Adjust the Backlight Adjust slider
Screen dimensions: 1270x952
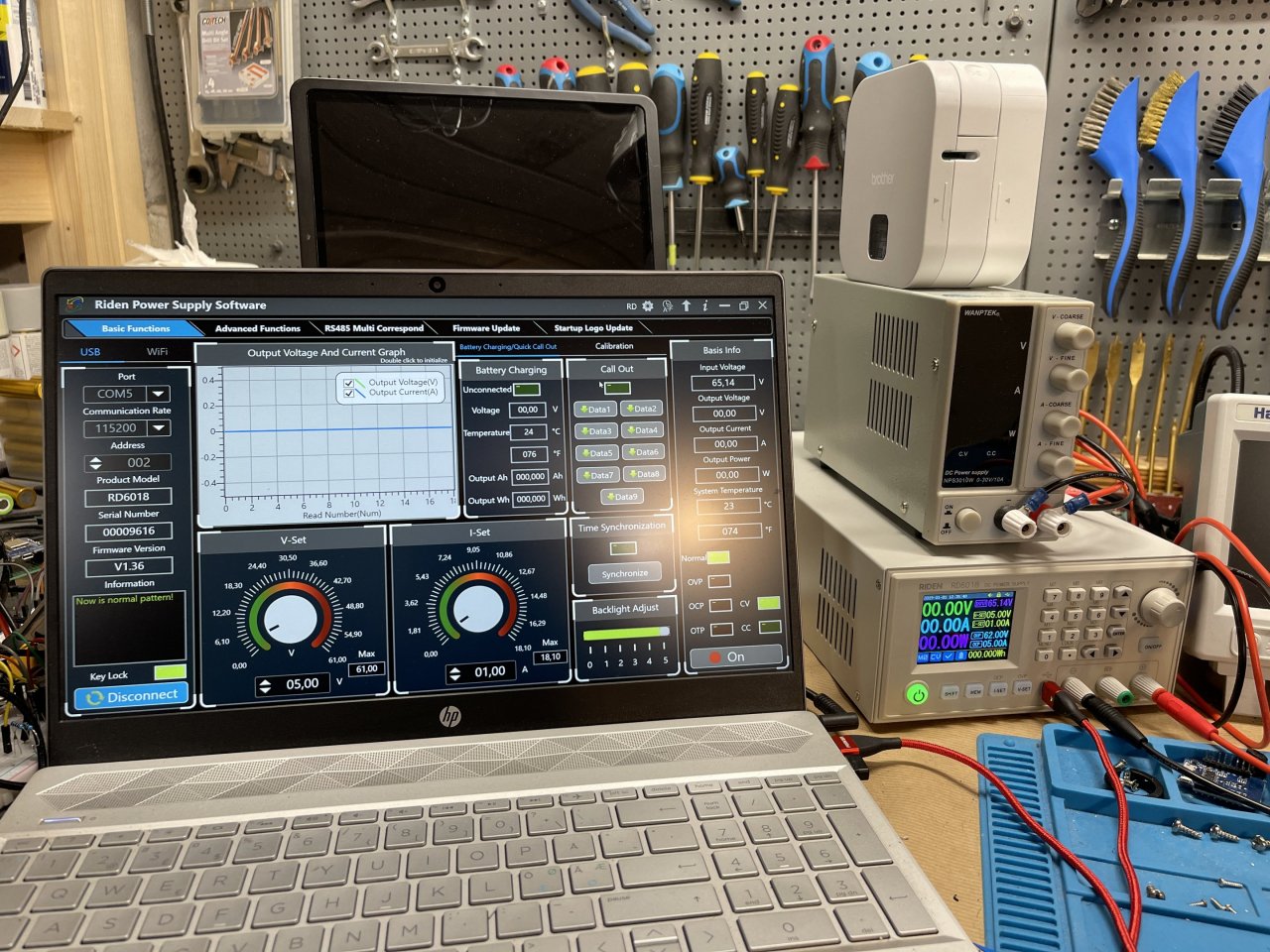click(x=629, y=633)
